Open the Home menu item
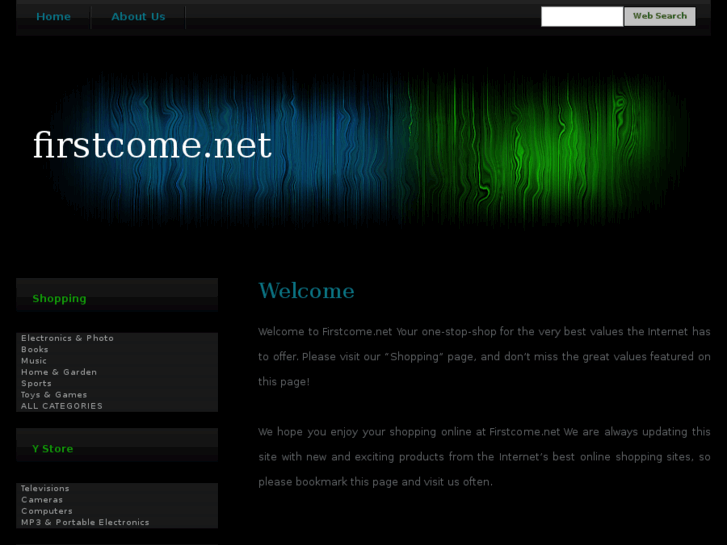The height and width of the screenshot is (545, 727). tap(53, 17)
